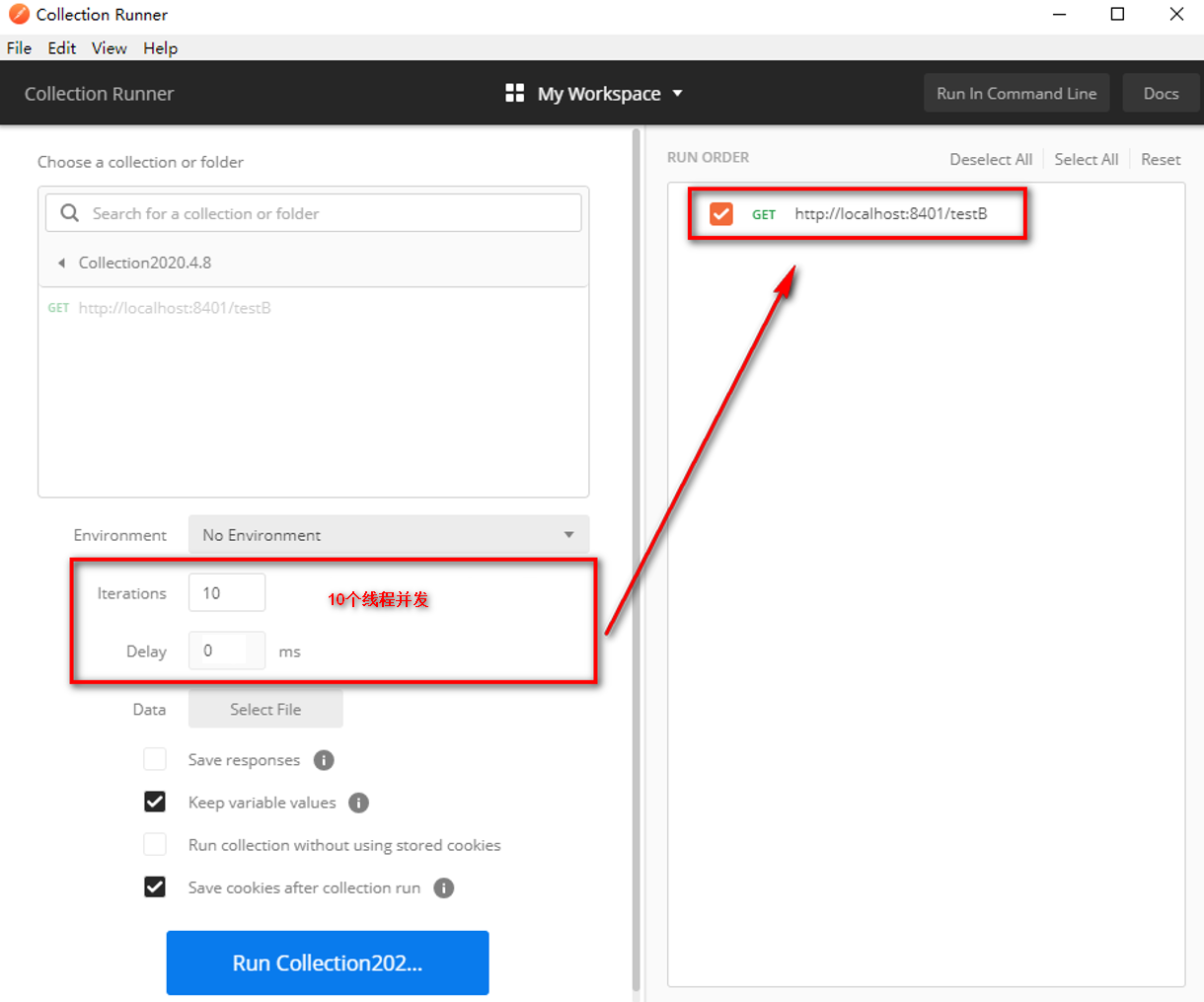Collapse Collection2020.4.8 with the back arrow
Screen dimensions: 1204x1002
(61, 263)
